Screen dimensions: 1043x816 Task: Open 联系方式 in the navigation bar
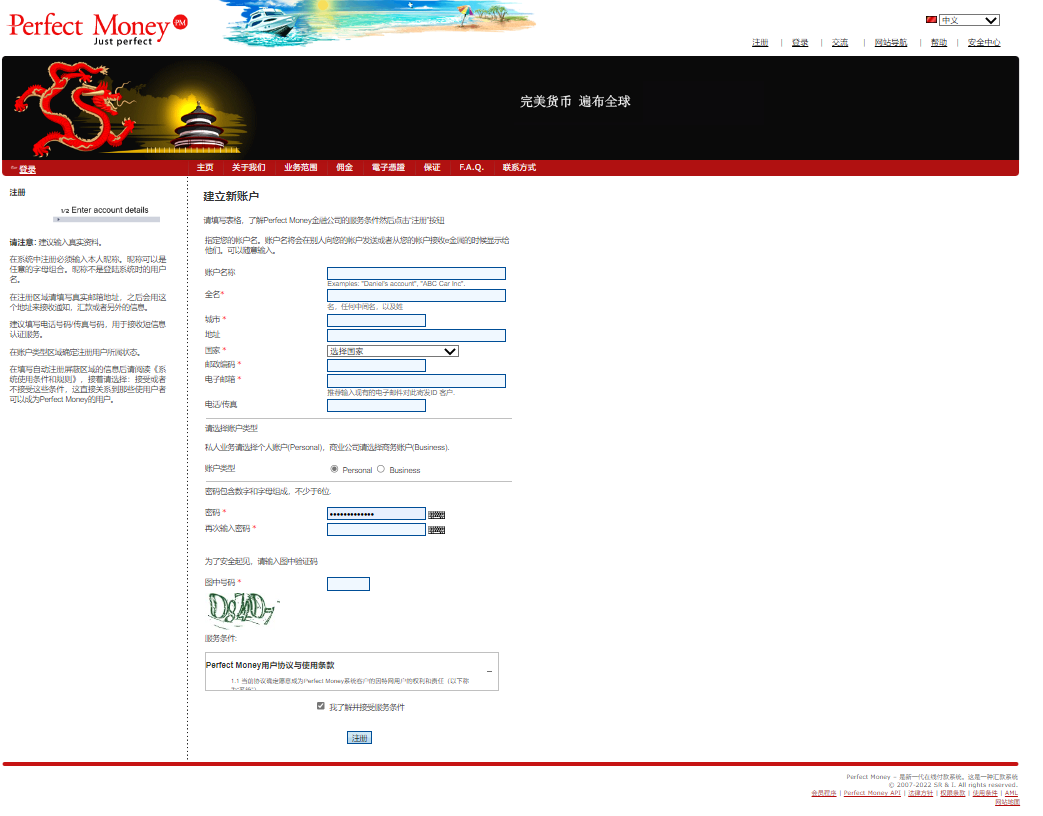coord(520,168)
